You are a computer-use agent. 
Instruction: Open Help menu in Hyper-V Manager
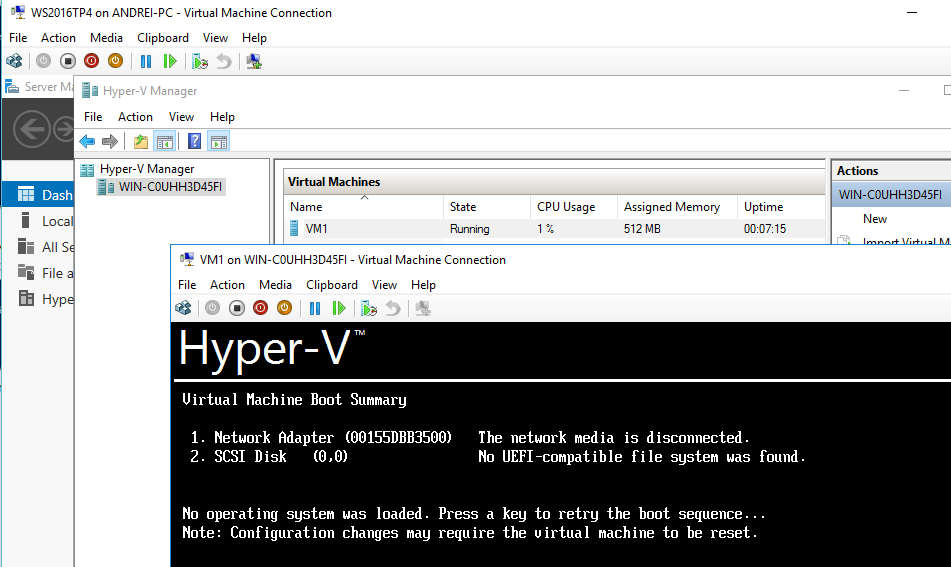tap(222, 116)
